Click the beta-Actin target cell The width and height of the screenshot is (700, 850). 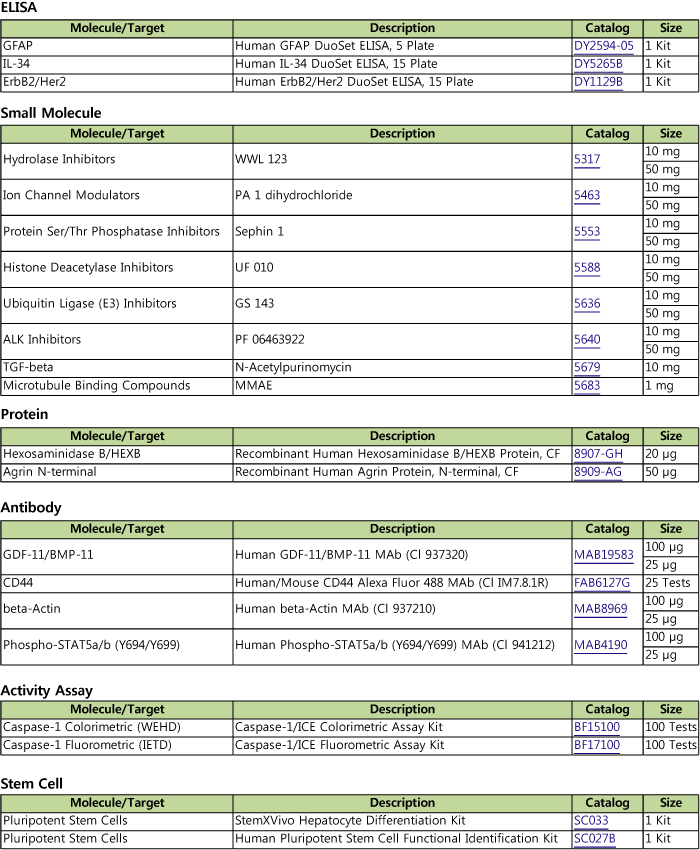click(x=117, y=611)
